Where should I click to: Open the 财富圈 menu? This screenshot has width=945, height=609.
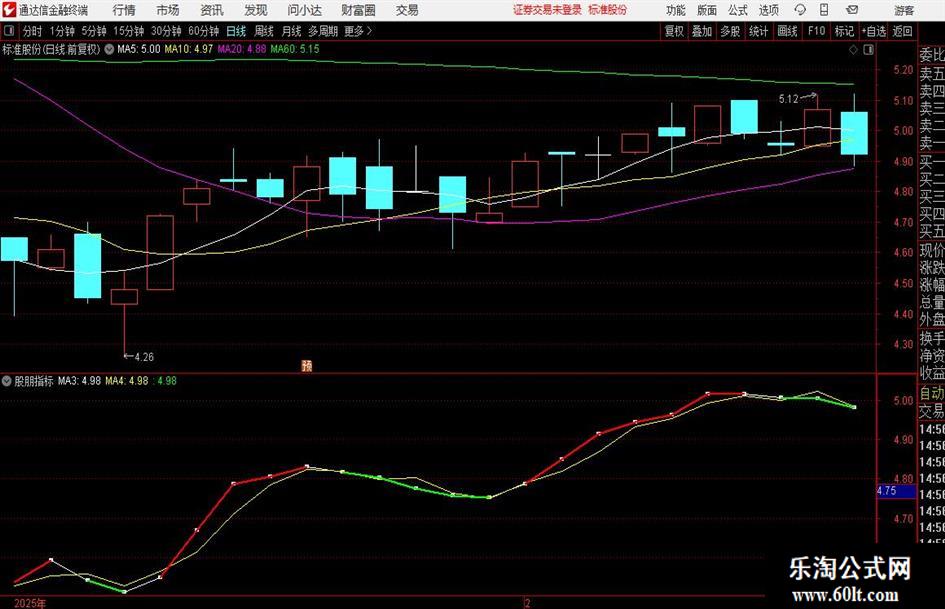[x=358, y=10]
